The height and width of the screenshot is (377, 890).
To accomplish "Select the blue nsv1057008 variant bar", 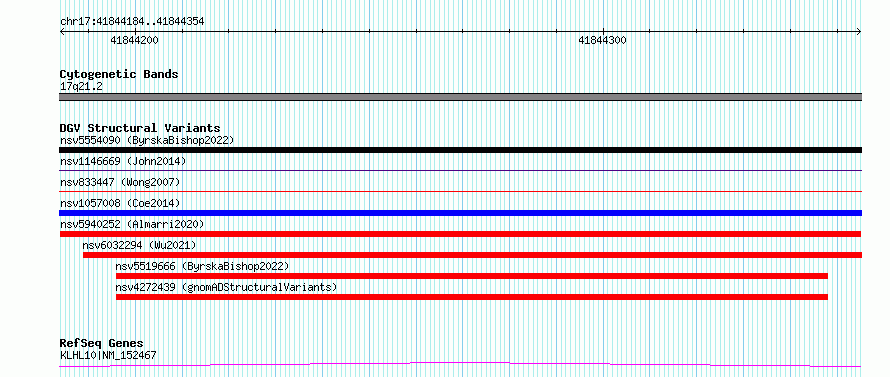I will (x=460, y=213).
